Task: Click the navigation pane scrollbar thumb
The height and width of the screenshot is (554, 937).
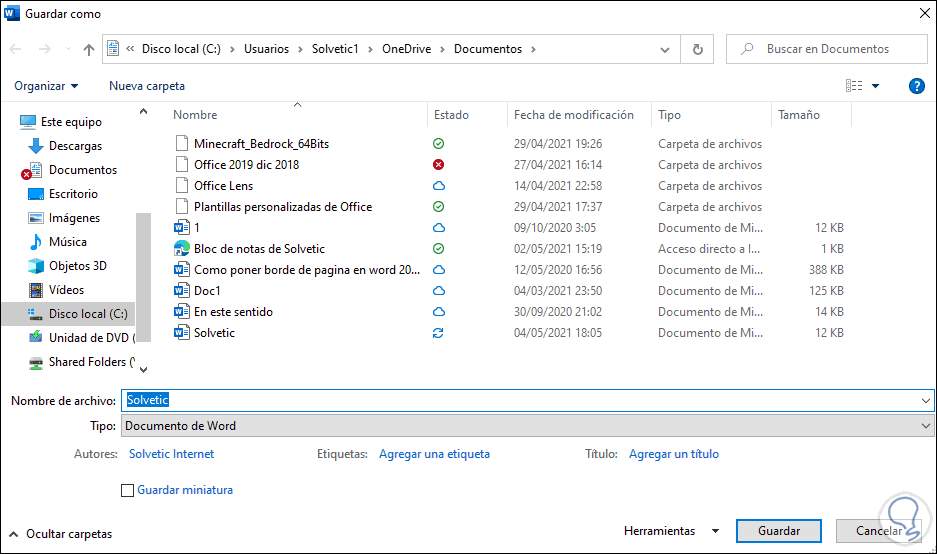Action: (x=143, y=277)
